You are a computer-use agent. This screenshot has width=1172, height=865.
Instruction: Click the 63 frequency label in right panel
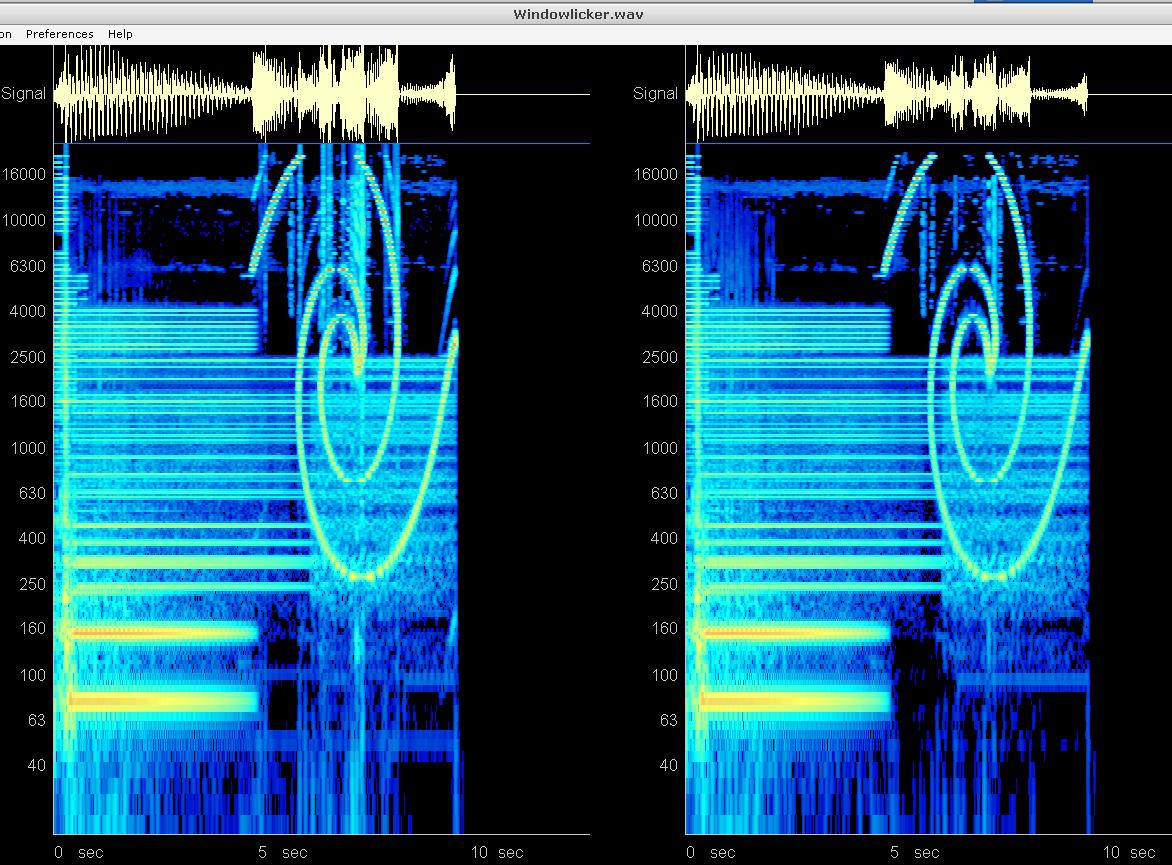[x=668, y=721]
